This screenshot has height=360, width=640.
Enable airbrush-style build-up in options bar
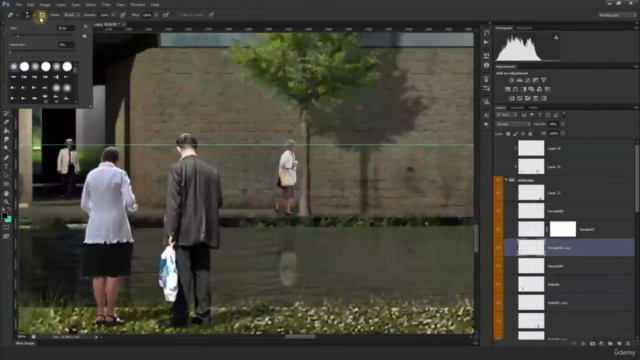(x=166, y=15)
